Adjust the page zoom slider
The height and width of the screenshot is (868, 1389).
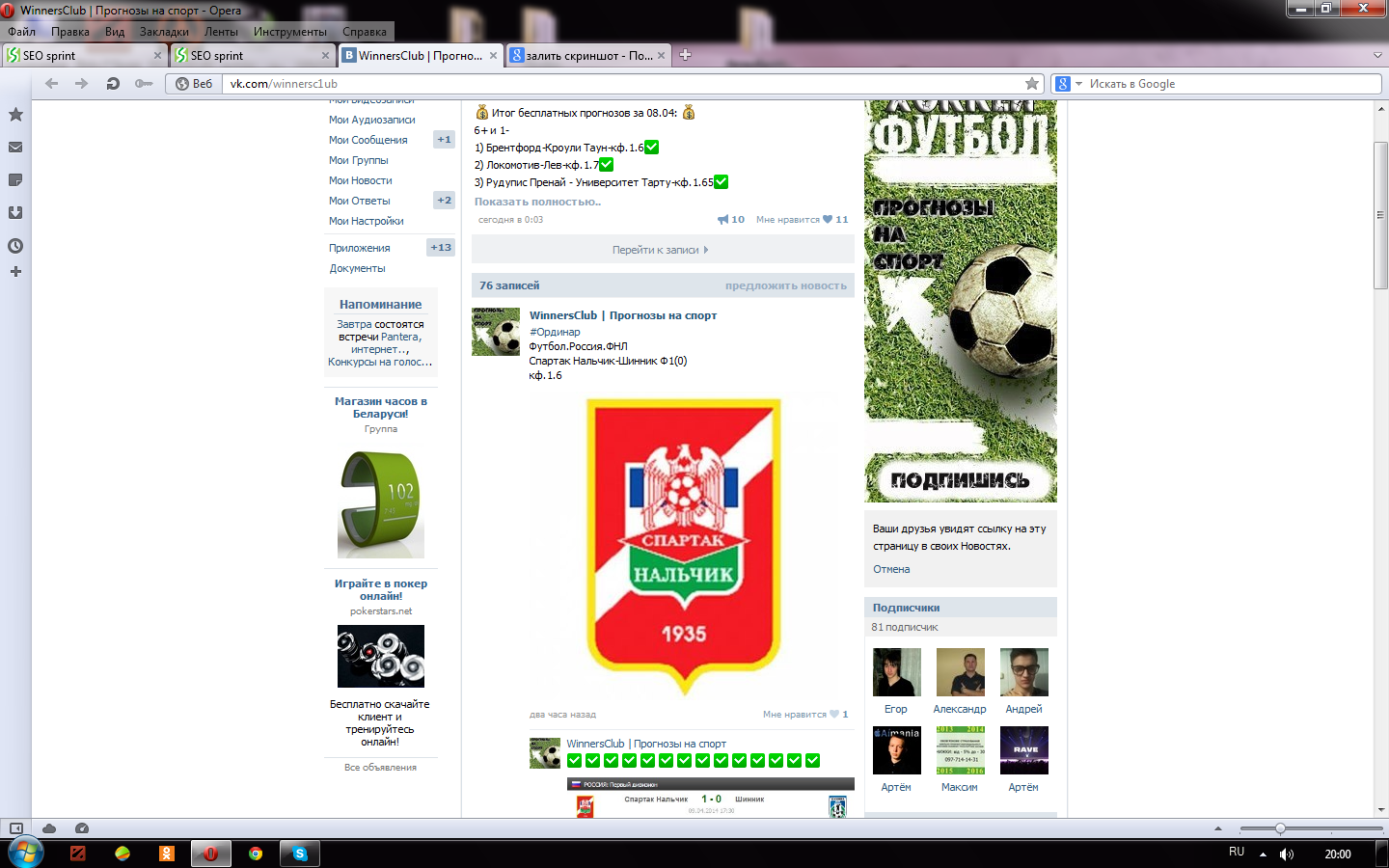click(x=1280, y=828)
